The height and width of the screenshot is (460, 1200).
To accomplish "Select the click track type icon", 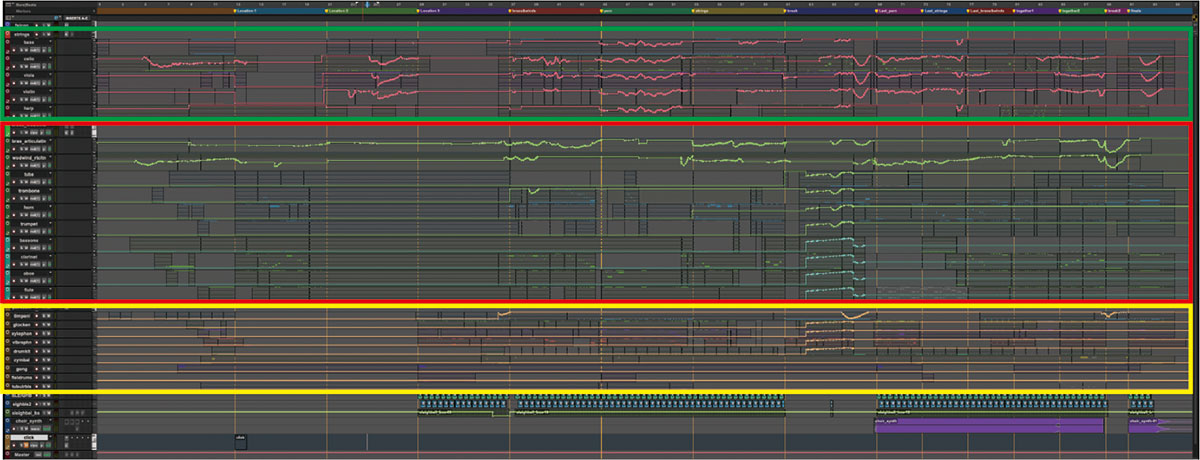I will pyautogui.click(x=8, y=437).
